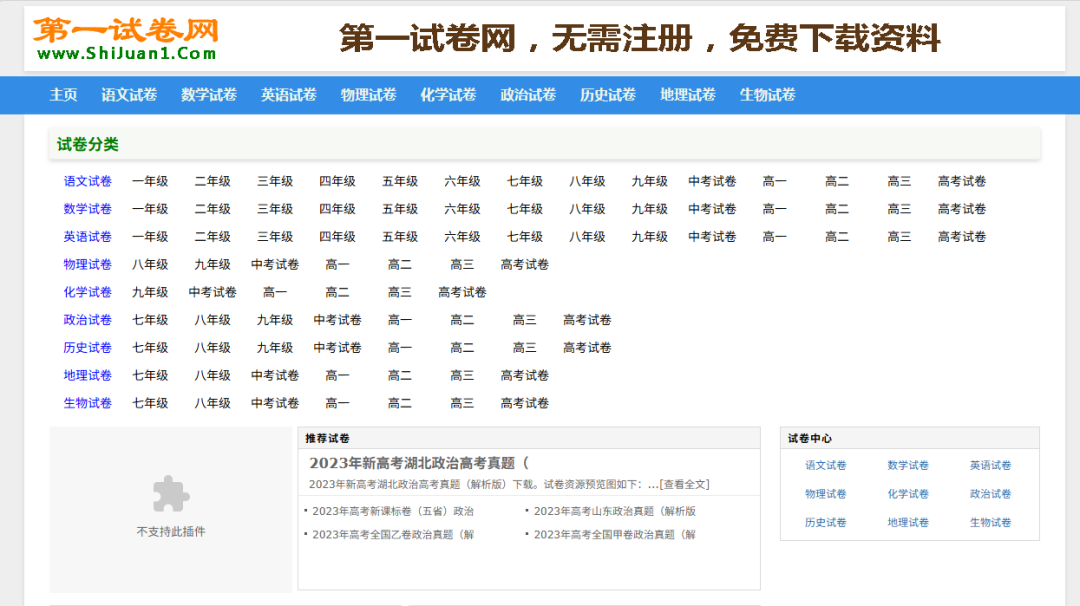The image size is (1080, 606).
Task: Select 2023年高考山东政治真题（解析版 link
Action: 613,510
